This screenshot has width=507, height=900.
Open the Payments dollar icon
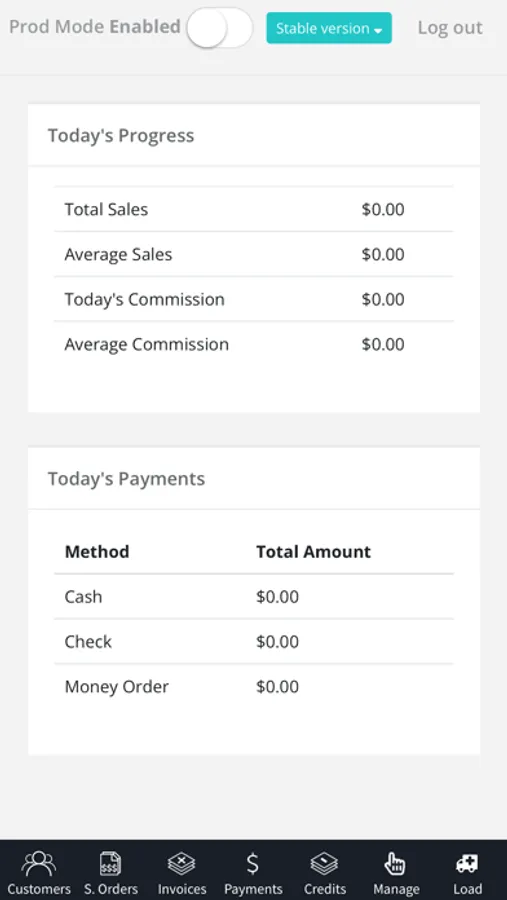click(253, 863)
